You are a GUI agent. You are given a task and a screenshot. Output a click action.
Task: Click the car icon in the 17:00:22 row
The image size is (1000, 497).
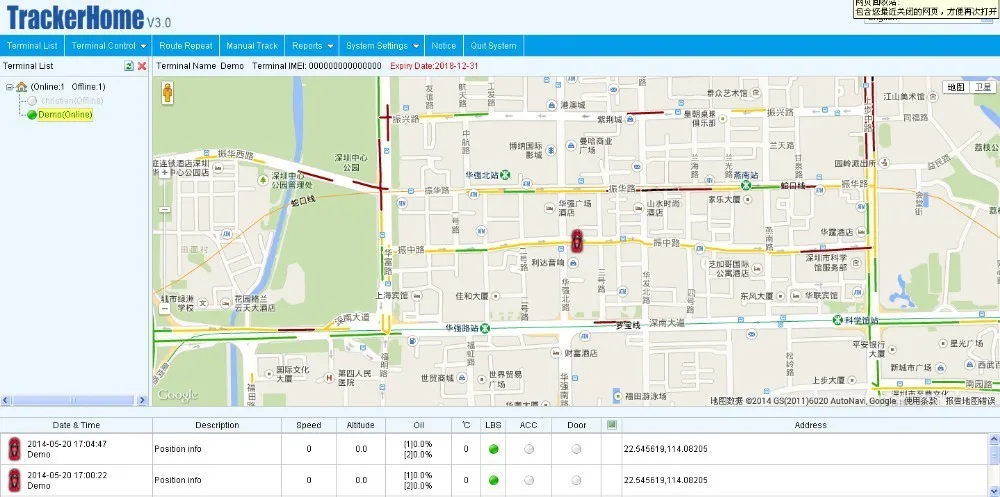[x=14, y=480]
